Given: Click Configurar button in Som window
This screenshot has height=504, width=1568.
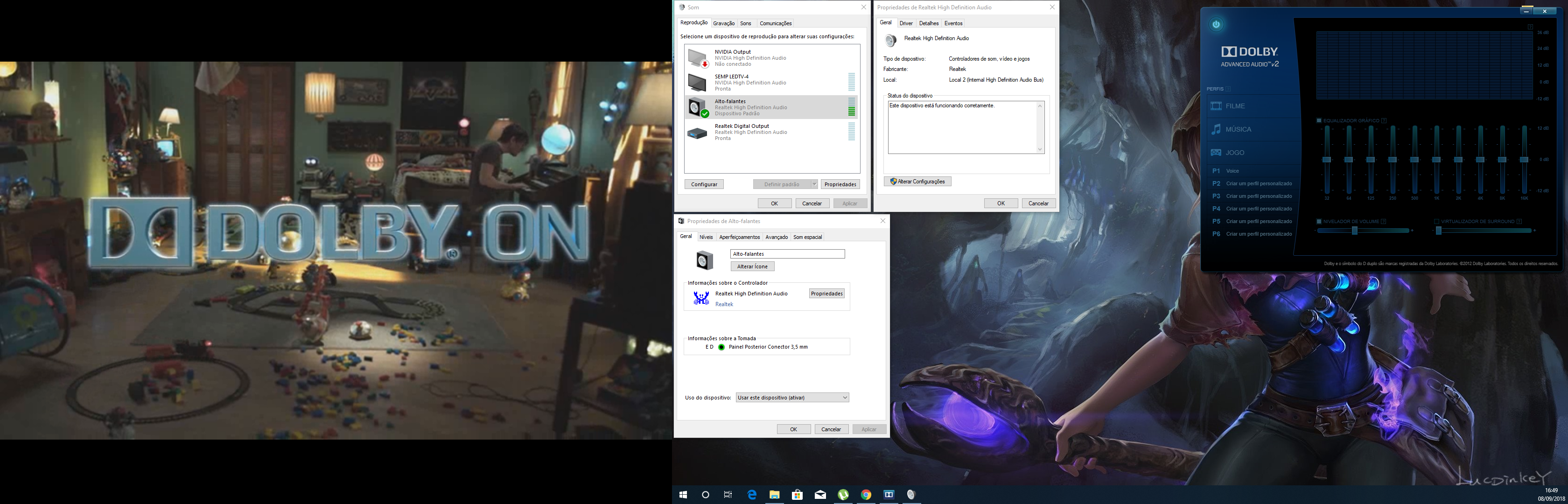Looking at the screenshot, I should click(x=704, y=184).
